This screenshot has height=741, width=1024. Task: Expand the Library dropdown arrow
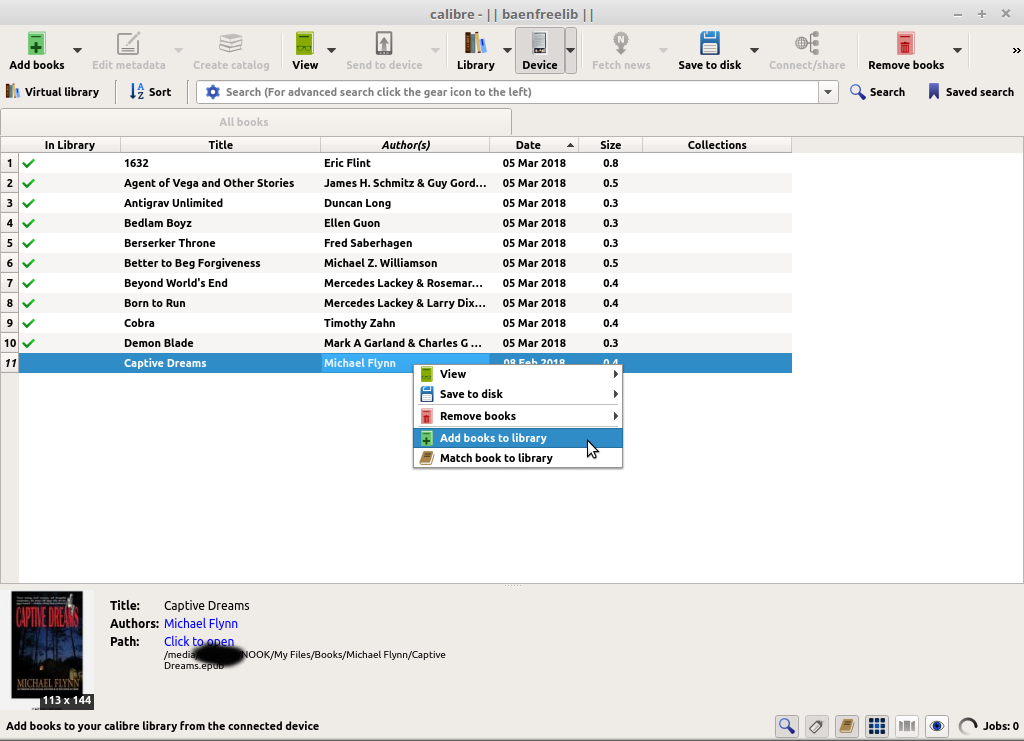tap(507, 50)
